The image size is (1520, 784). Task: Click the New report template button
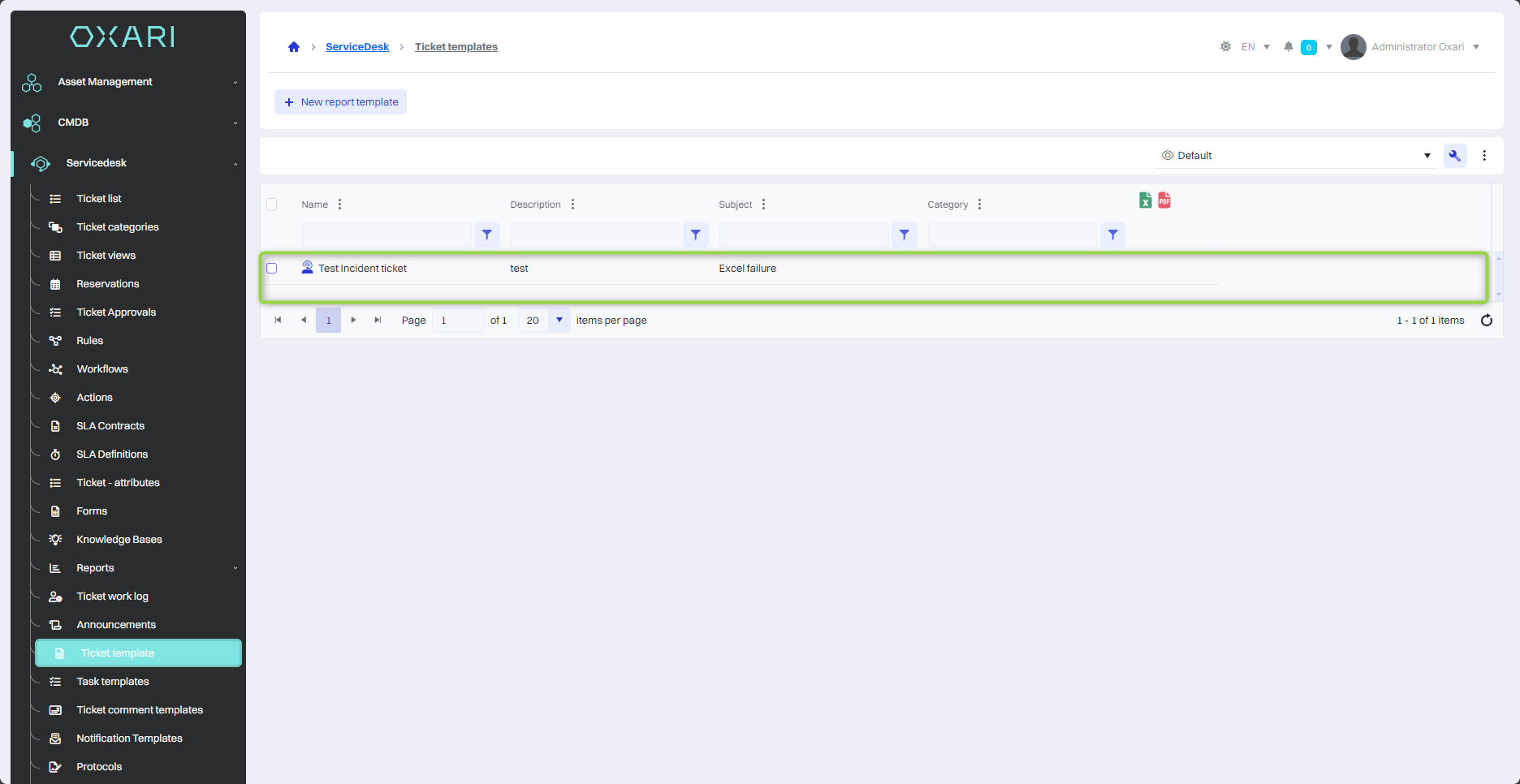[341, 102]
